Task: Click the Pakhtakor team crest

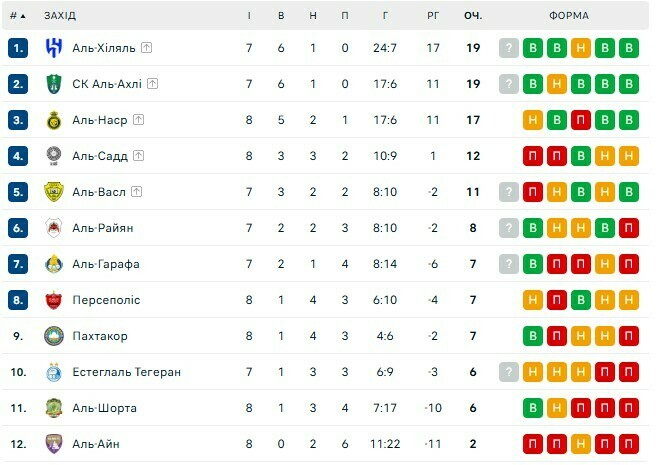Action: (54, 336)
